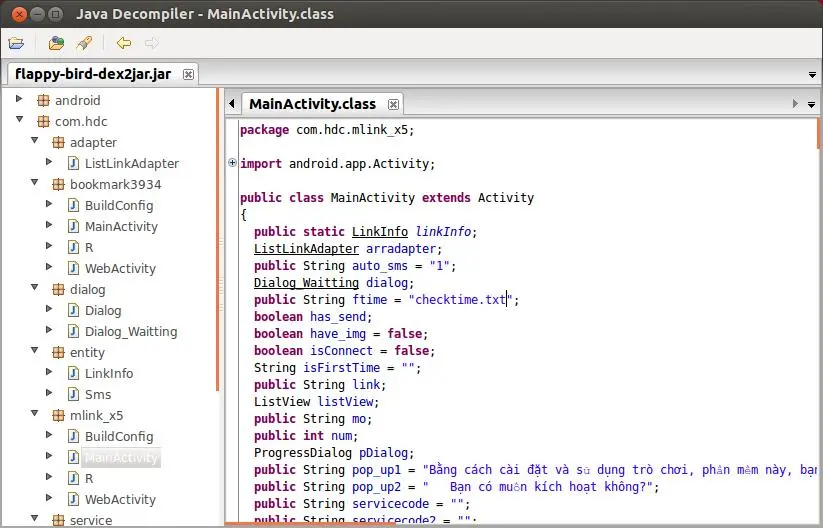Click the entity package icon

(x=58, y=352)
